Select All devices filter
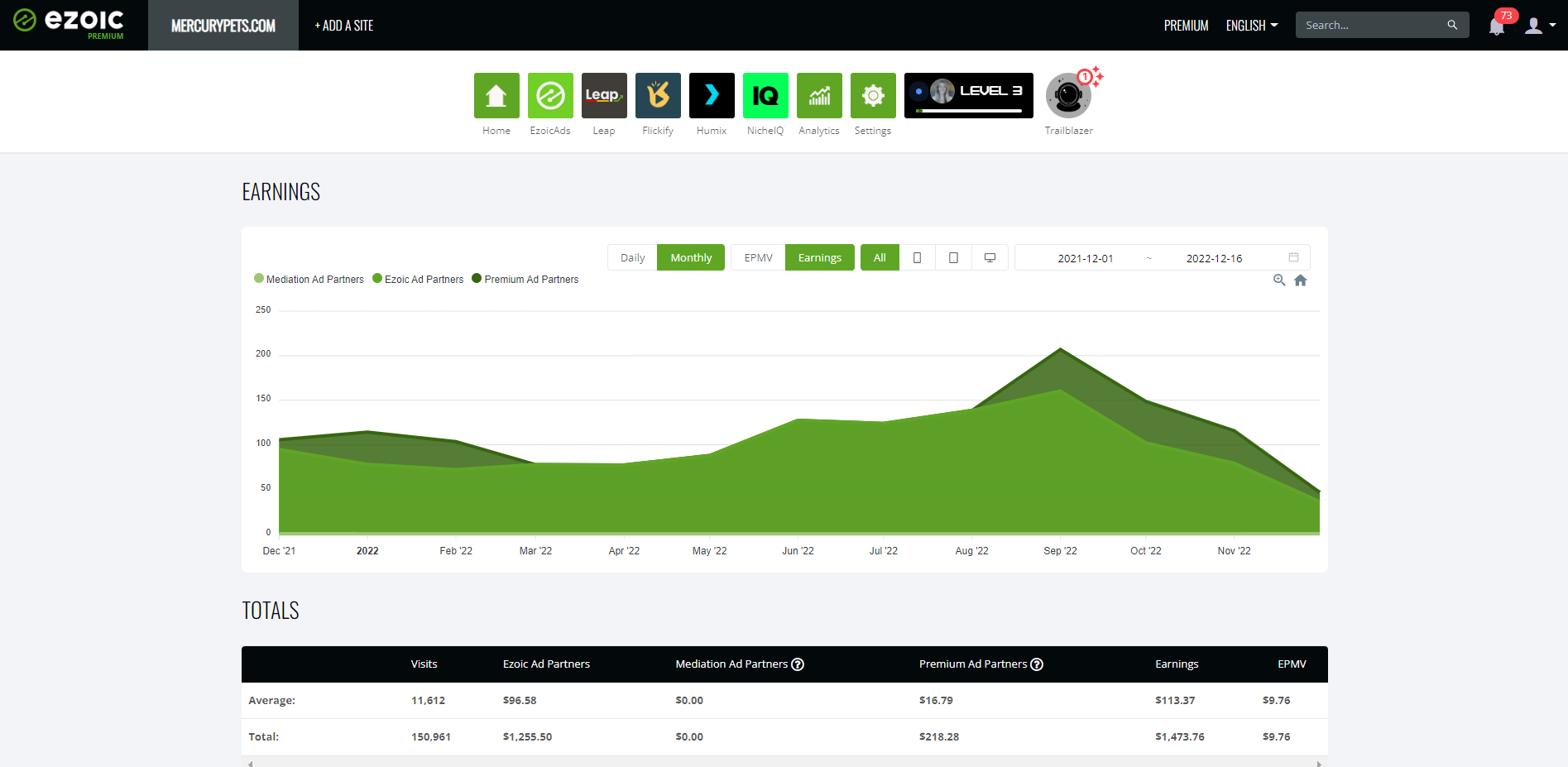Image resolution: width=1568 pixels, height=767 pixels. coord(880,257)
